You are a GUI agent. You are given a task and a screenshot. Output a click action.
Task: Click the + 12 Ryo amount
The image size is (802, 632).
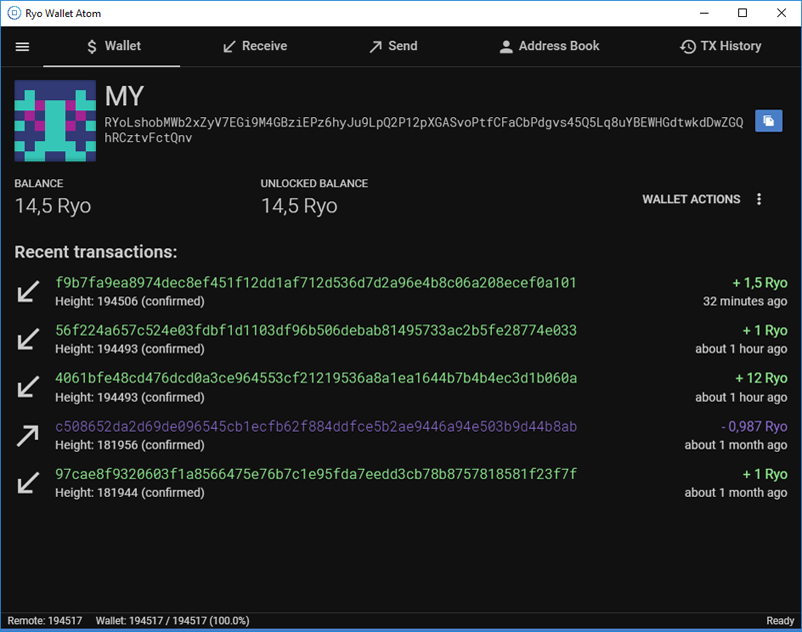761,378
